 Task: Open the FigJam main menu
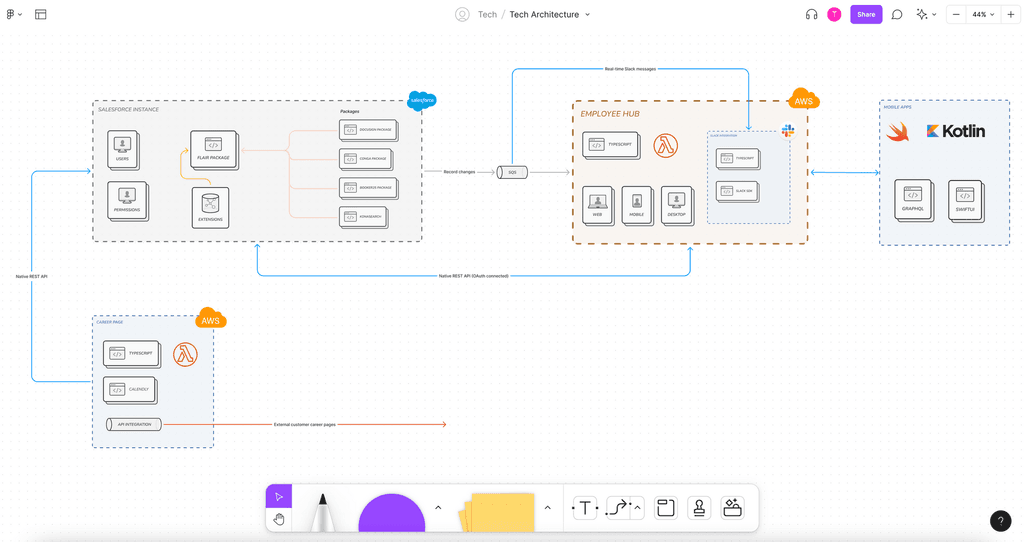[13, 14]
